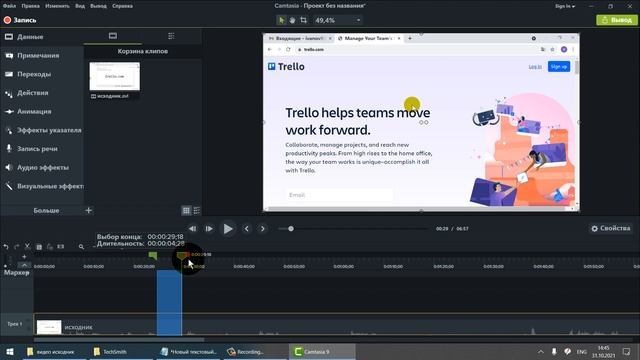This screenshot has width=640, height=360.
Task: Open the Свойства properties panel
Action: coord(611,229)
